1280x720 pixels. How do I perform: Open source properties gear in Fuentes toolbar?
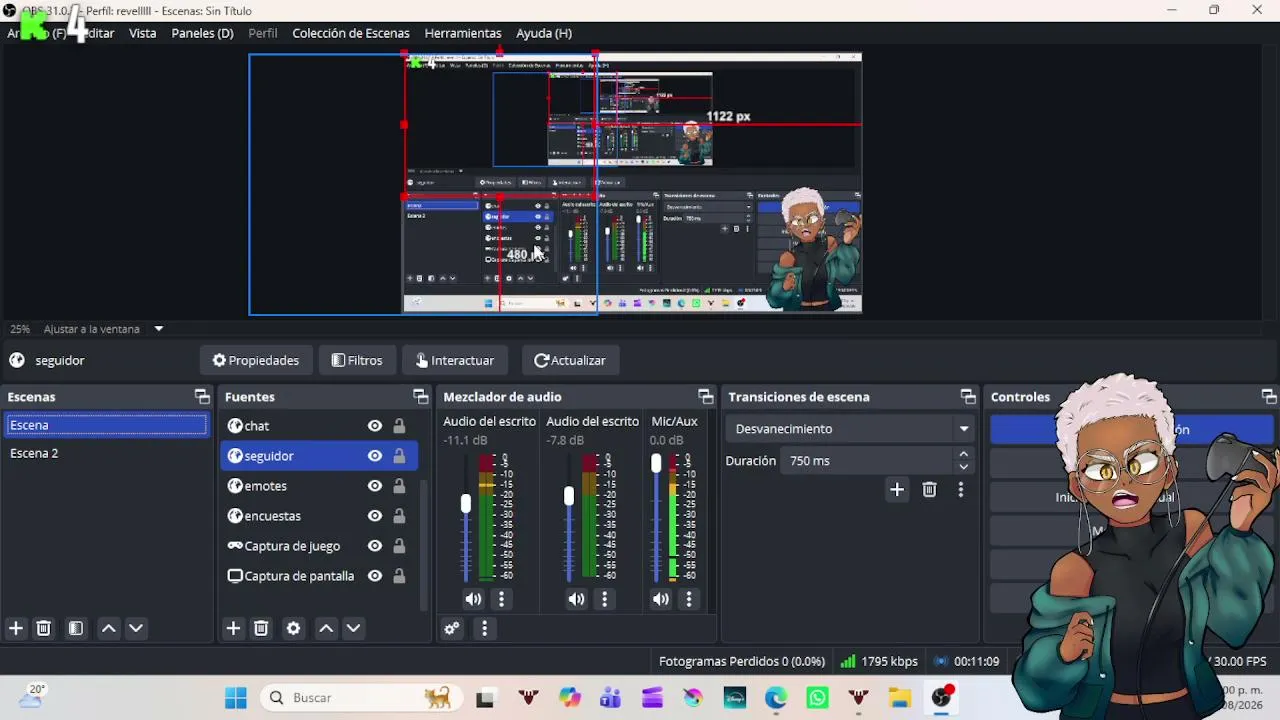pos(293,628)
